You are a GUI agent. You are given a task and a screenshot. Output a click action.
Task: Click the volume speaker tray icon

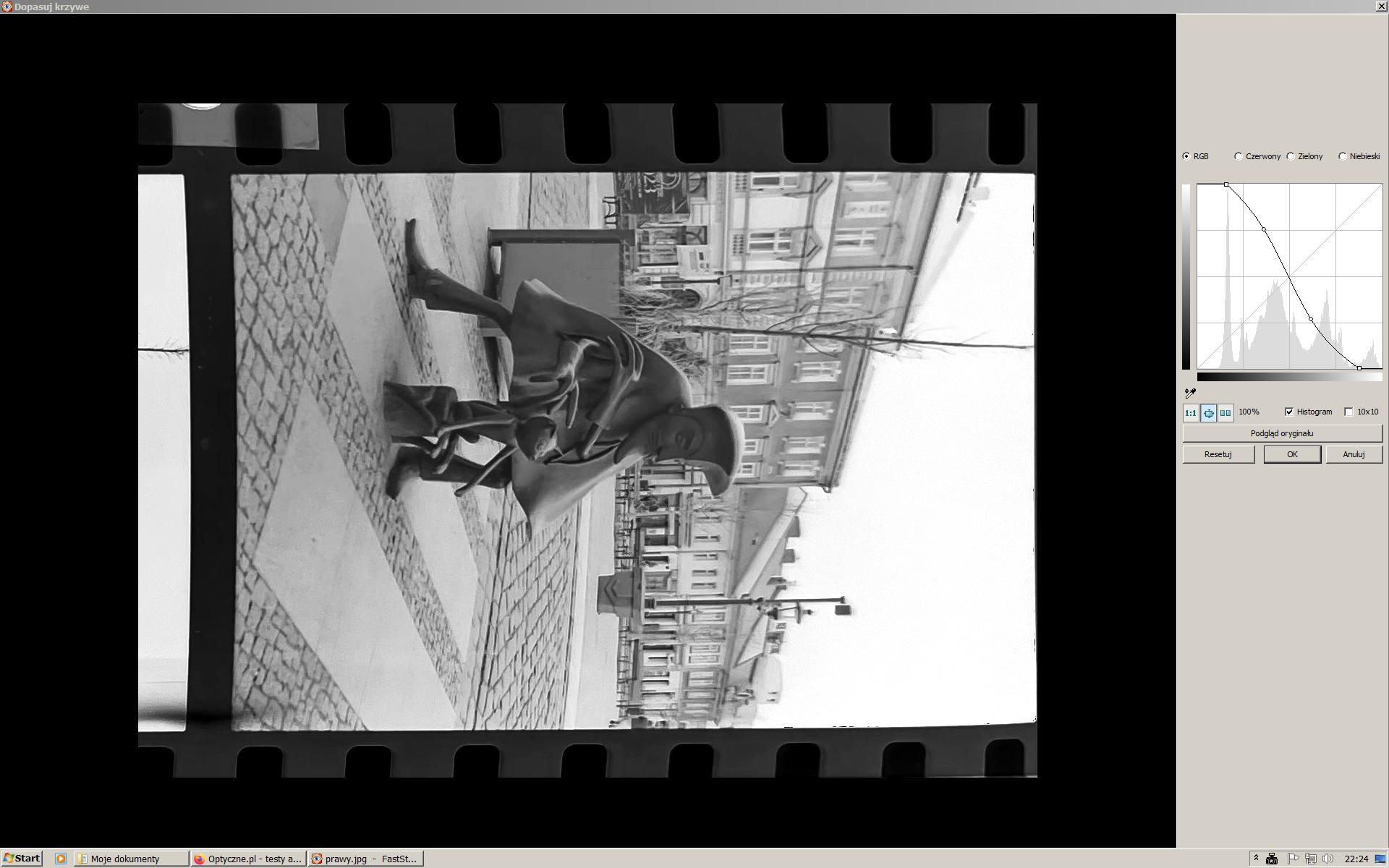[1327, 859]
